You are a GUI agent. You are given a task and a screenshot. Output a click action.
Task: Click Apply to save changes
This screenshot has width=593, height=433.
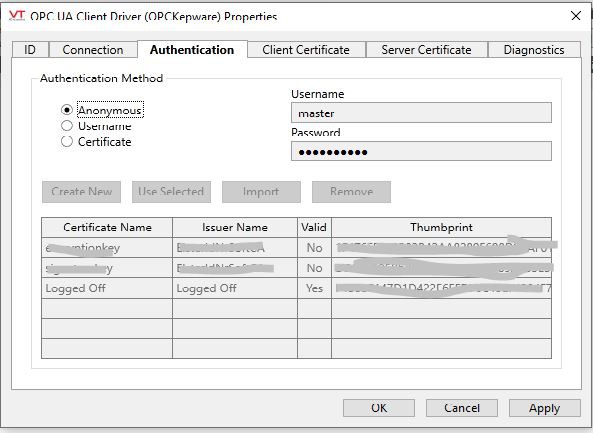[545, 408]
